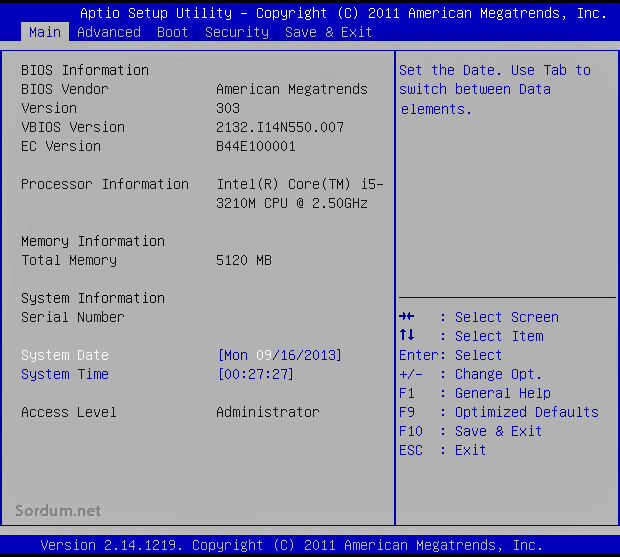Viewport: 620px width, 557px height.
Task: Switch to the Advanced tab
Action: click(109, 32)
